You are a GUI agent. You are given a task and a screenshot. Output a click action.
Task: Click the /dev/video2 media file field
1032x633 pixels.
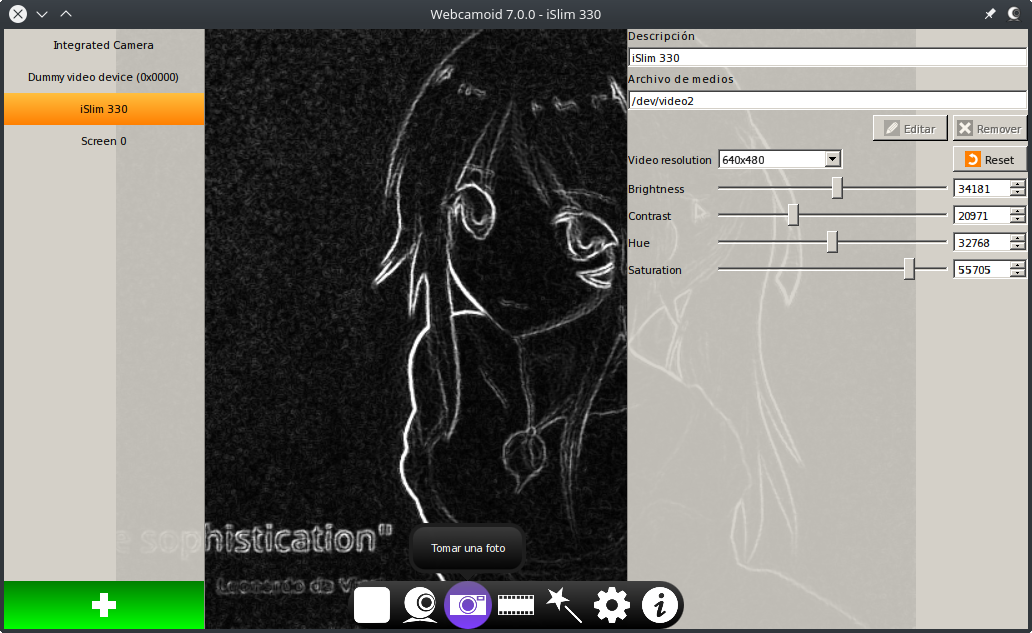point(827,100)
